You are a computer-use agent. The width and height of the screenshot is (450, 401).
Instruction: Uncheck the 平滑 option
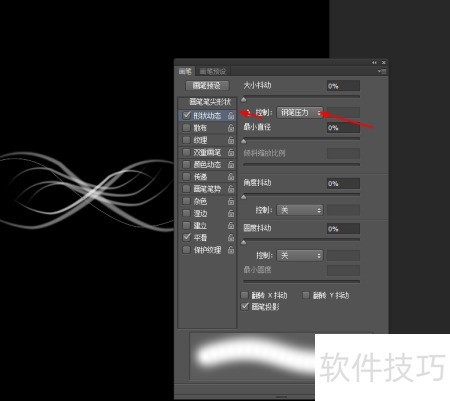(x=187, y=237)
